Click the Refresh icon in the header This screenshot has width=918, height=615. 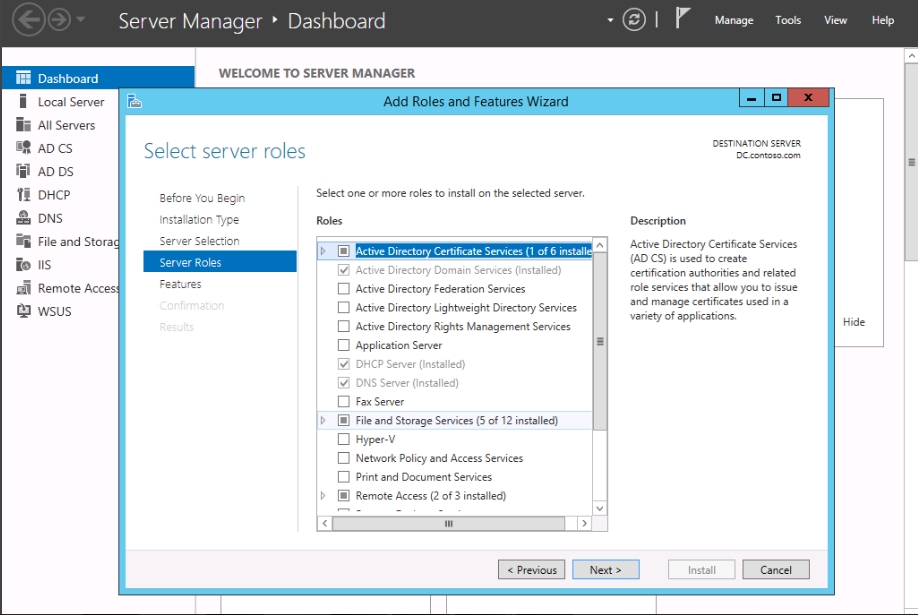point(634,20)
